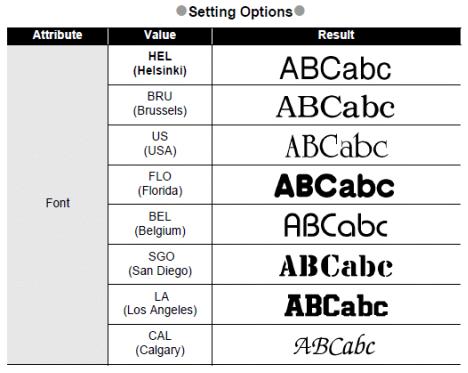
Task: Click the Helsinki ABCabc sample result
Action: pos(335,68)
